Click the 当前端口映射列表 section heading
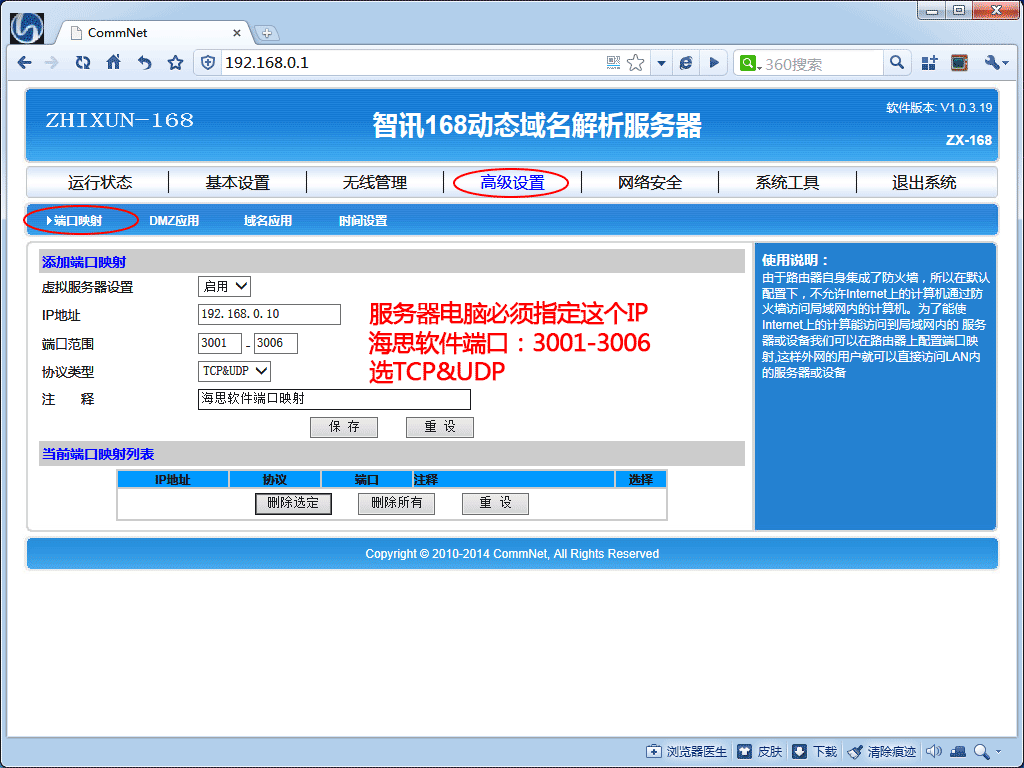This screenshot has width=1024, height=768. coord(98,454)
